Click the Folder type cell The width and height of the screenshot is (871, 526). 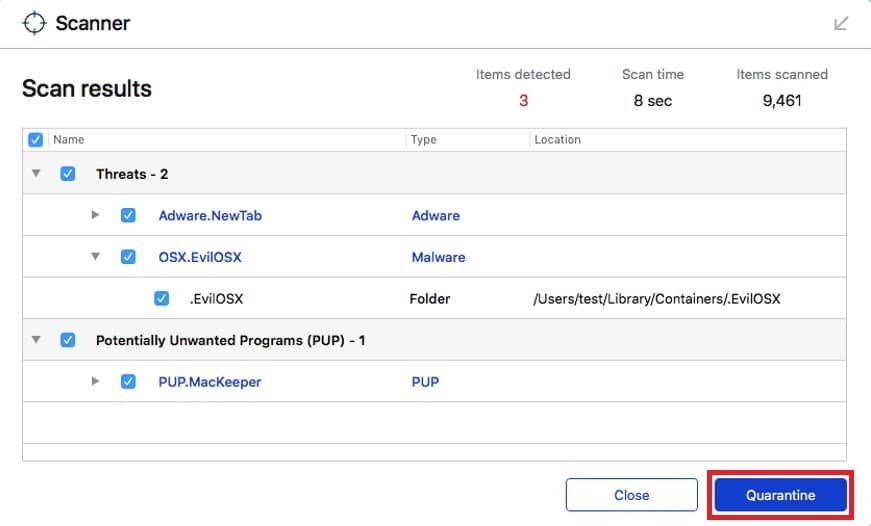click(429, 299)
